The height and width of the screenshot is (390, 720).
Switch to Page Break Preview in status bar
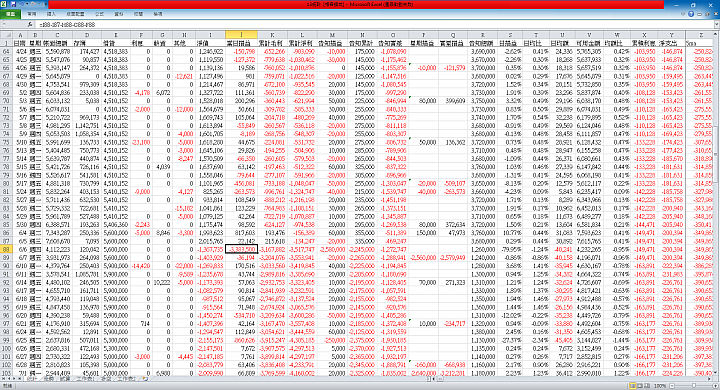[647, 386]
